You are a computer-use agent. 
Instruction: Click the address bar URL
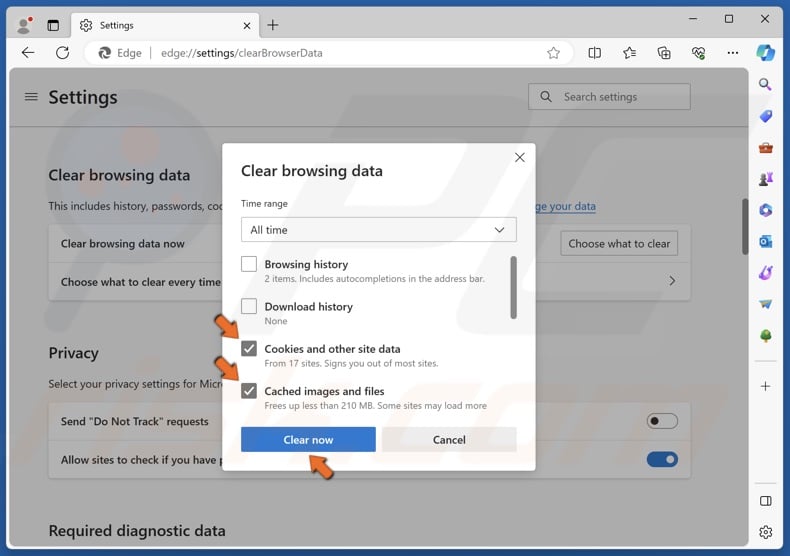point(241,53)
